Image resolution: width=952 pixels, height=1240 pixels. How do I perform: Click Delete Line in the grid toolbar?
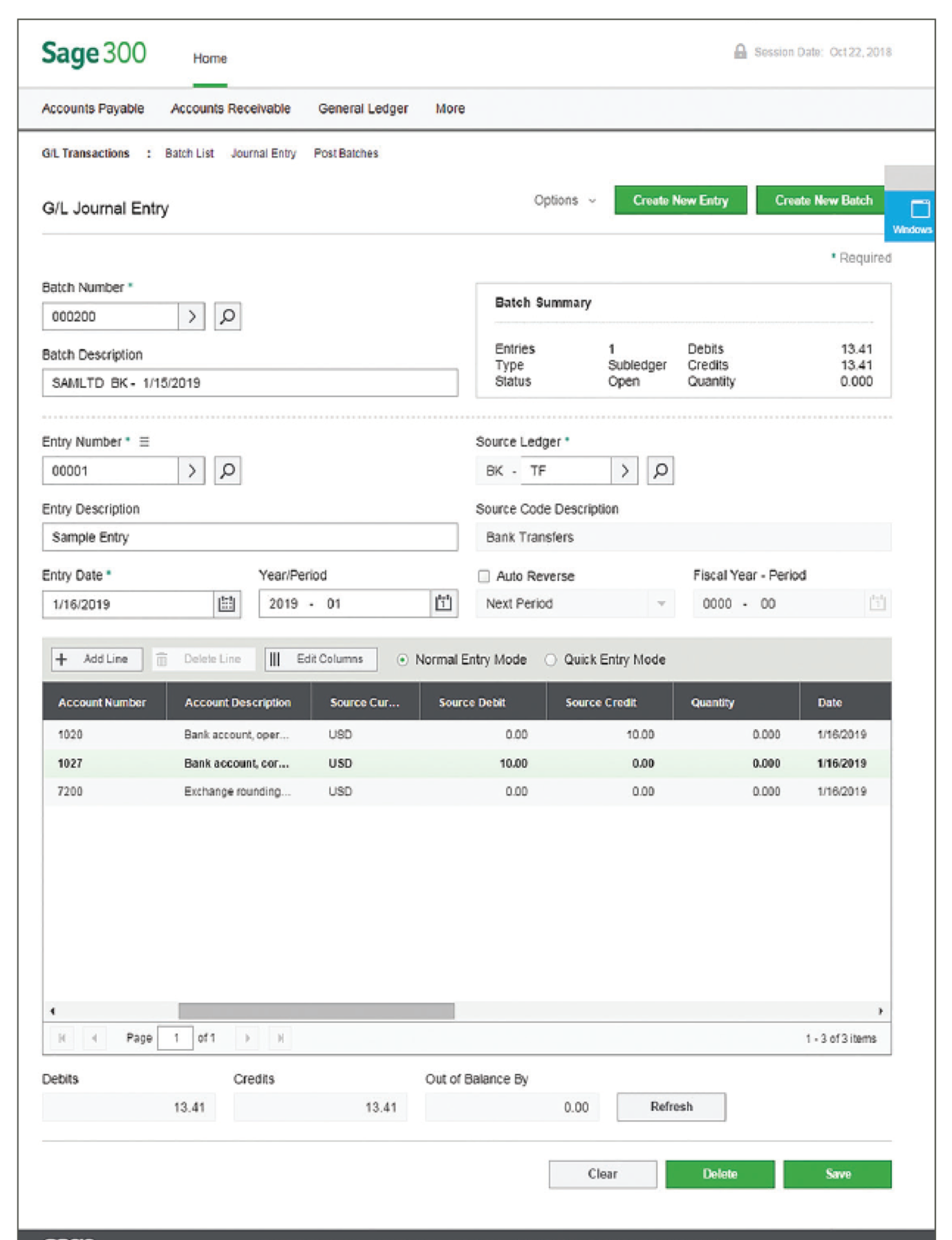(203, 659)
